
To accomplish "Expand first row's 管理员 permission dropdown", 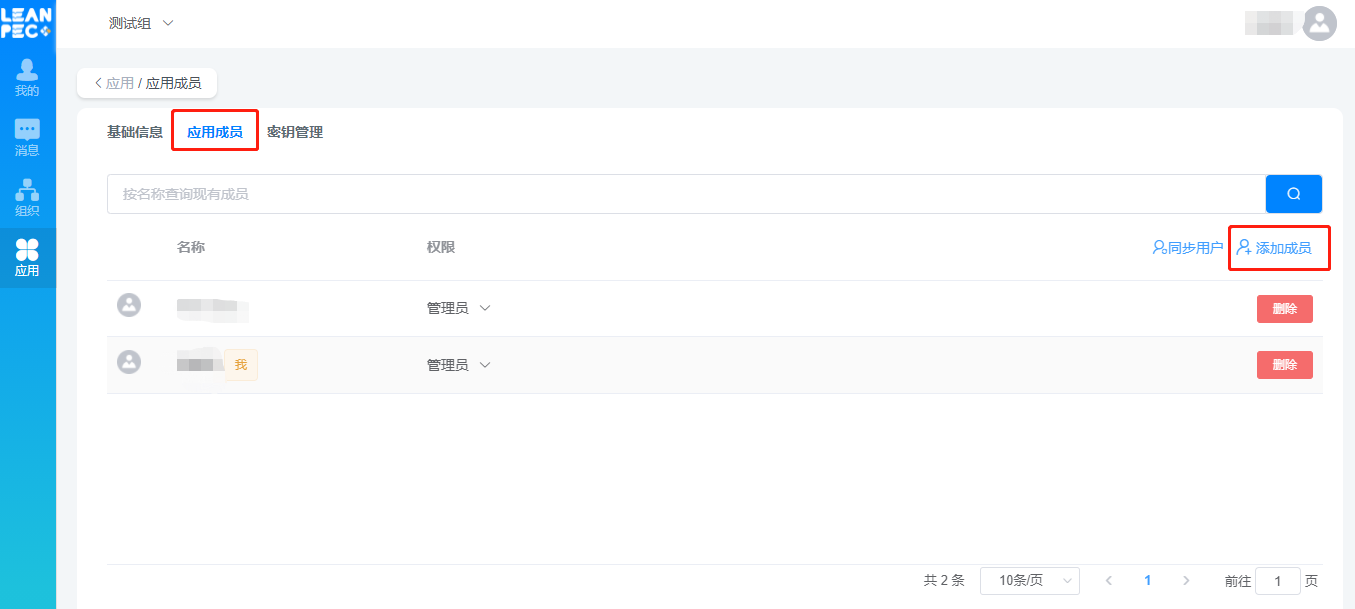I will [x=458, y=308].
